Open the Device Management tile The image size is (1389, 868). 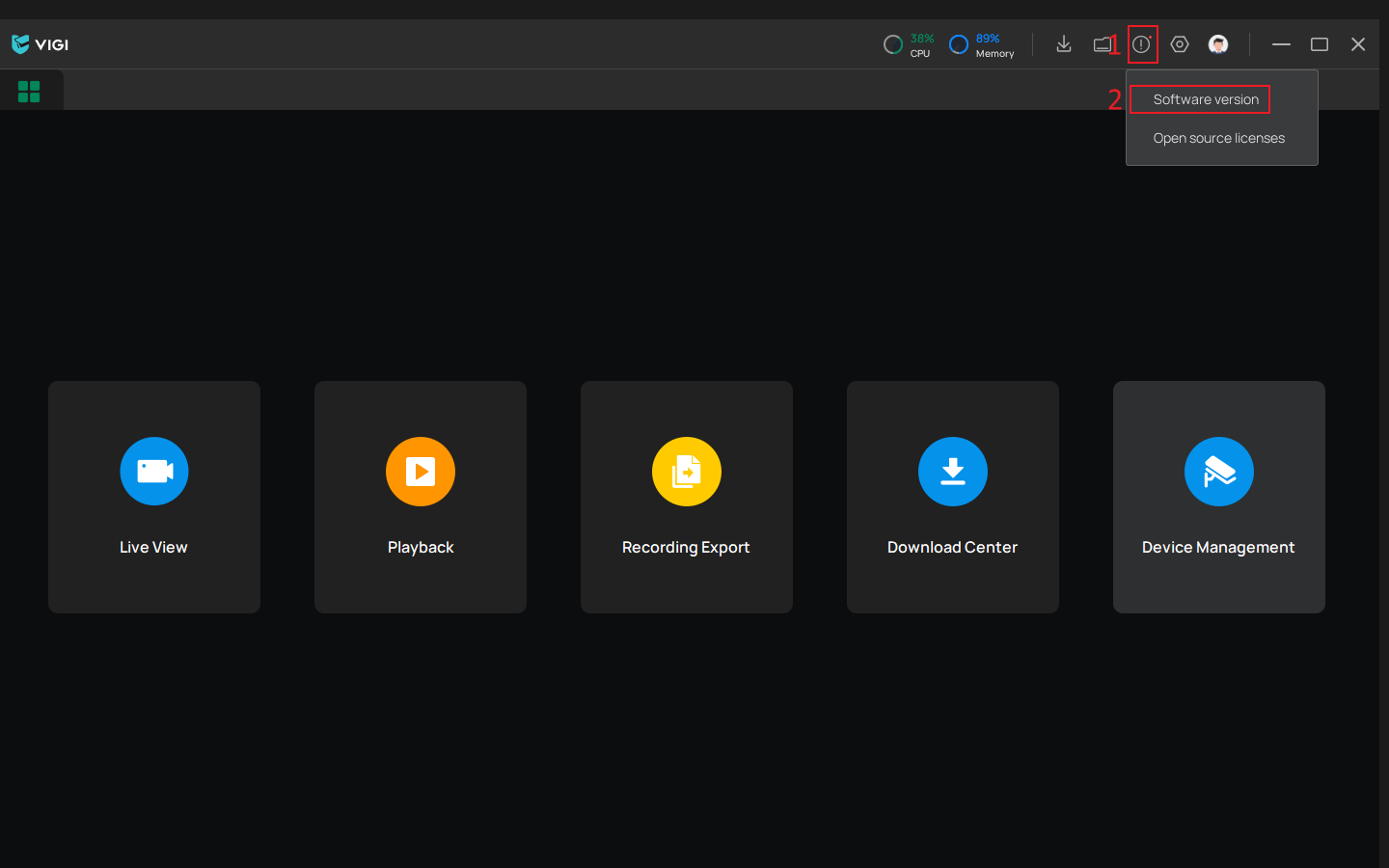(1219, 497)
